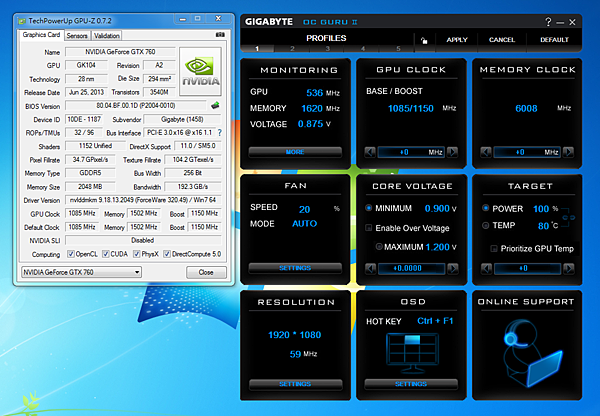
Task: Decrease core voltage offset with left arrow
Action: click(x=370, y=268)
